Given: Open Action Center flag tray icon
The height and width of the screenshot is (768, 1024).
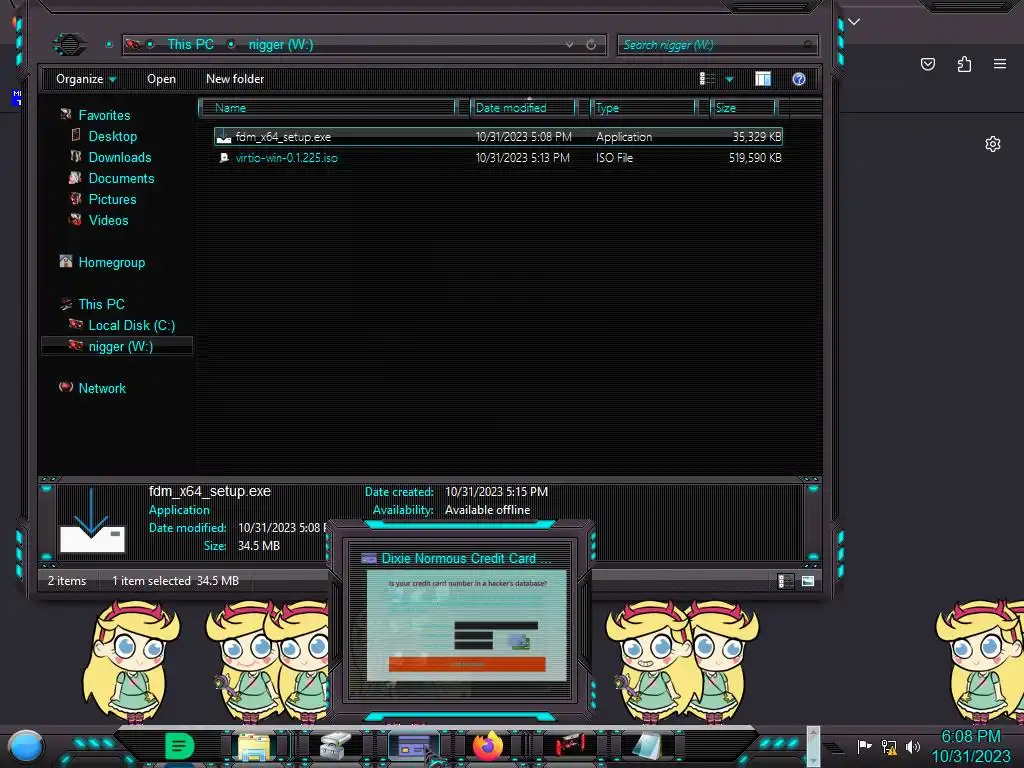Looking at the screenshot, I should pyautogui.click(x=864, y=746).
